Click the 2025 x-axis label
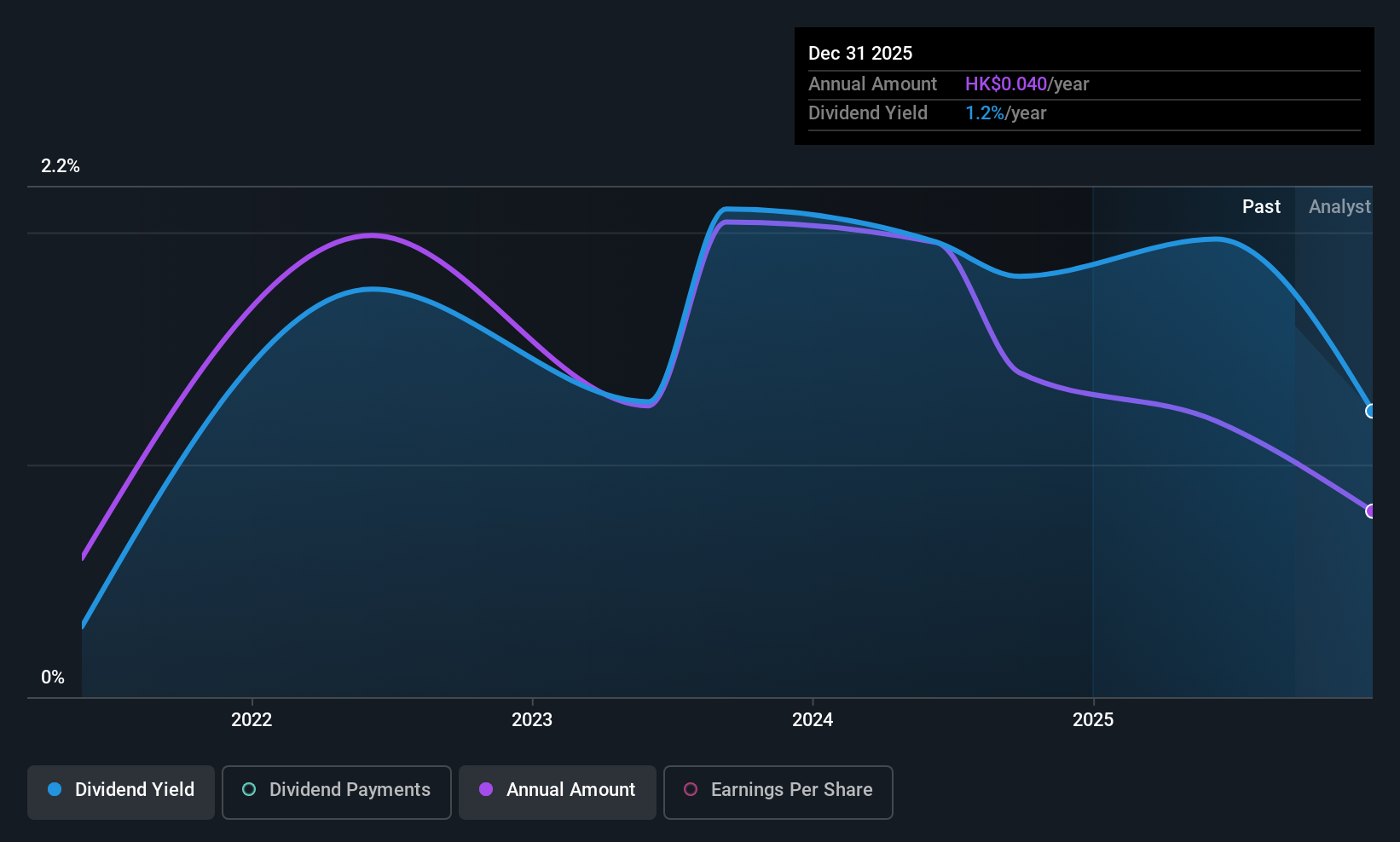 [x=1093, y=719]
